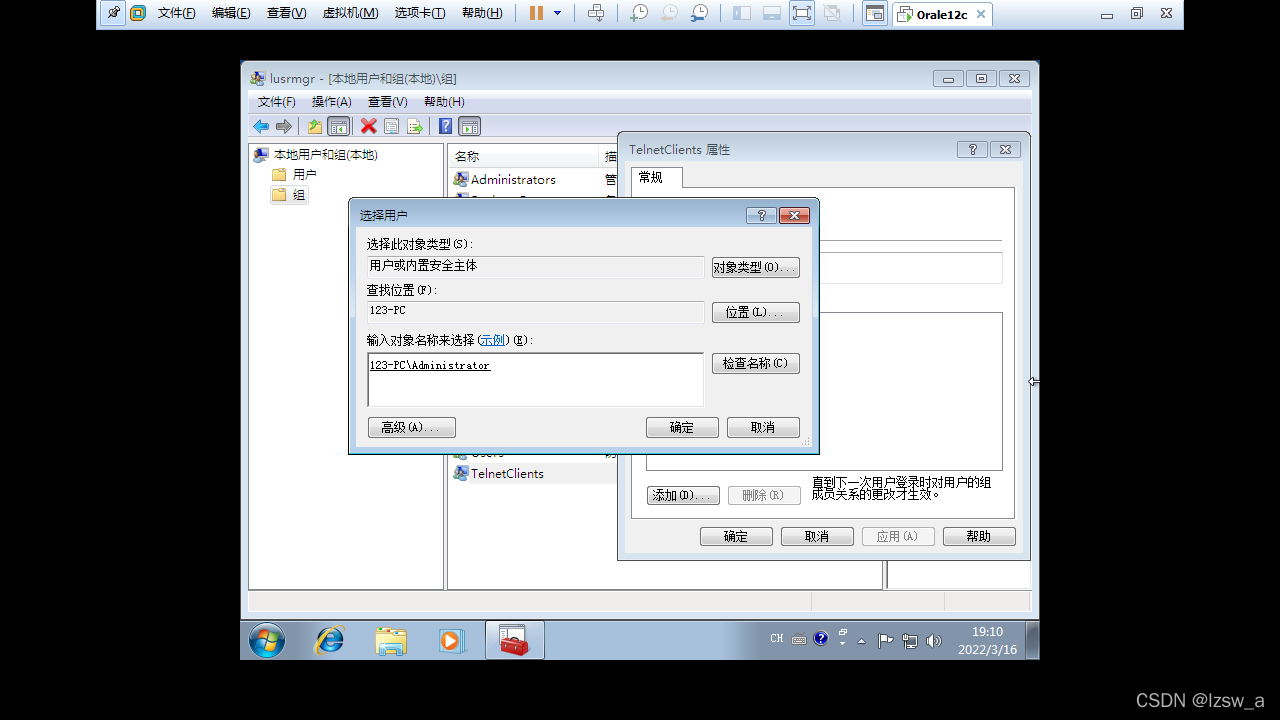Show hidden tray icons arrow
The width and height of the screenshot is (1280, 720).
862,640
